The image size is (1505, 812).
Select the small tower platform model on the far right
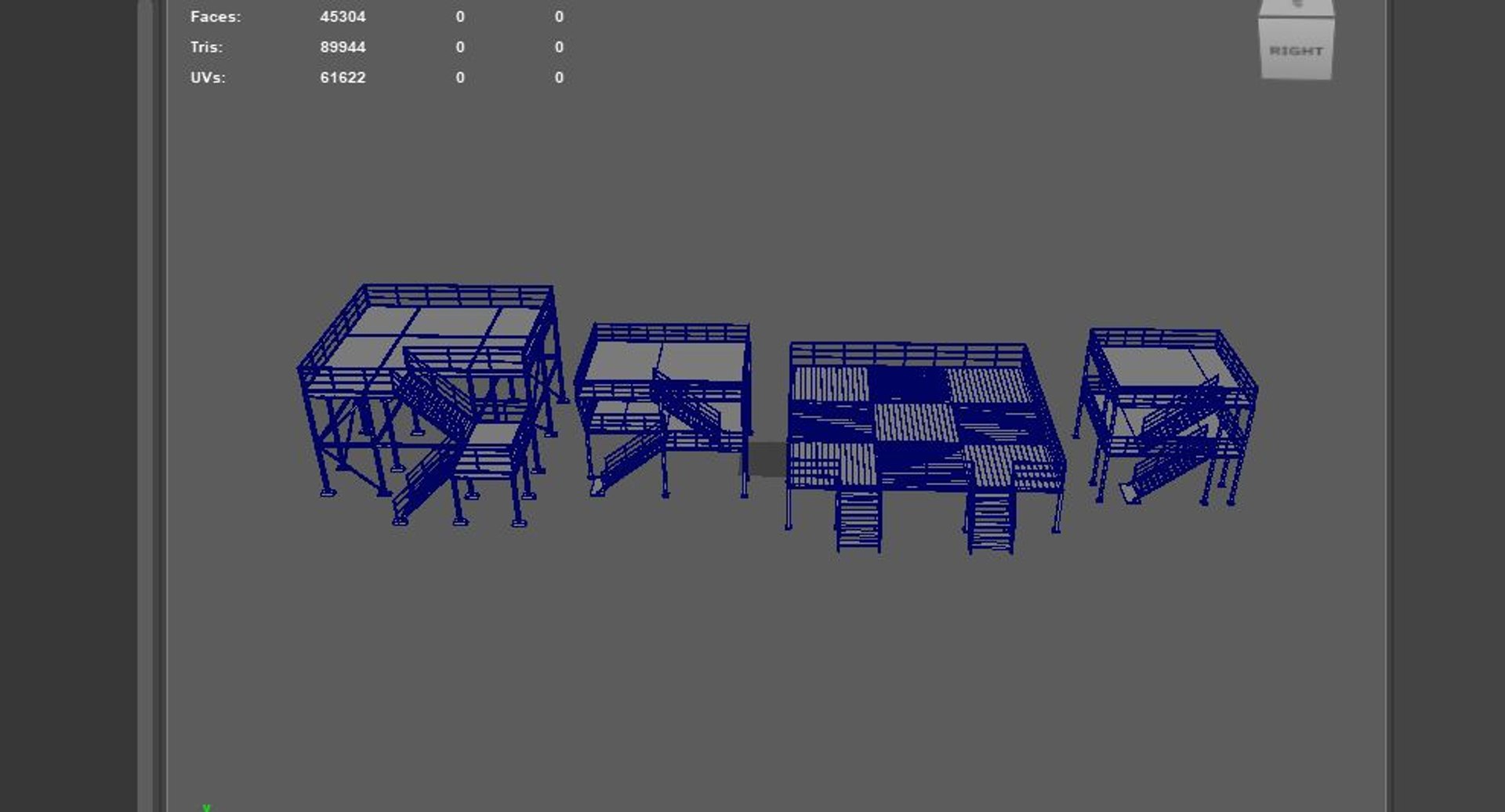pos(1166,417)
